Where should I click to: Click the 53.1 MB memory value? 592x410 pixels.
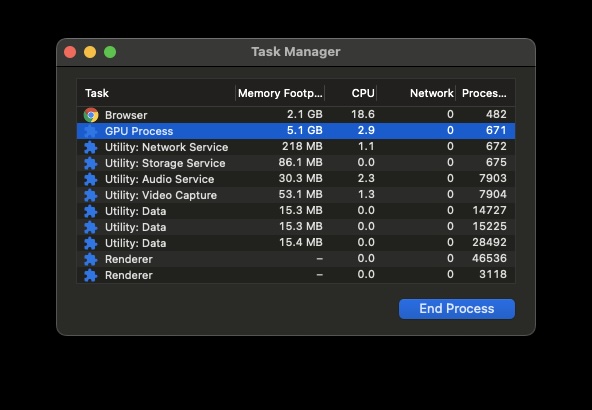pos(301,194)
